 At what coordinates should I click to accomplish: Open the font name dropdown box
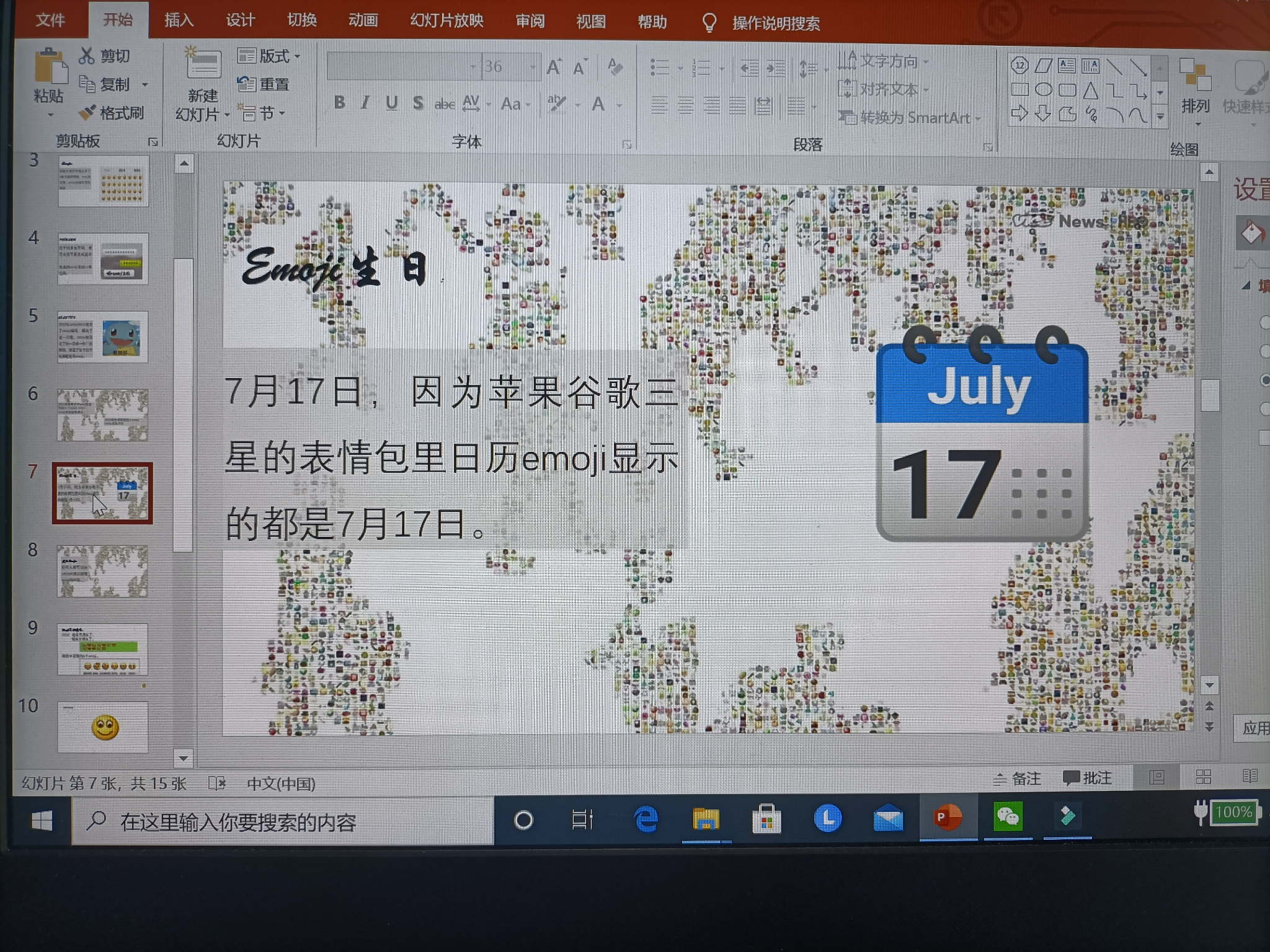[x=403, y=66]
